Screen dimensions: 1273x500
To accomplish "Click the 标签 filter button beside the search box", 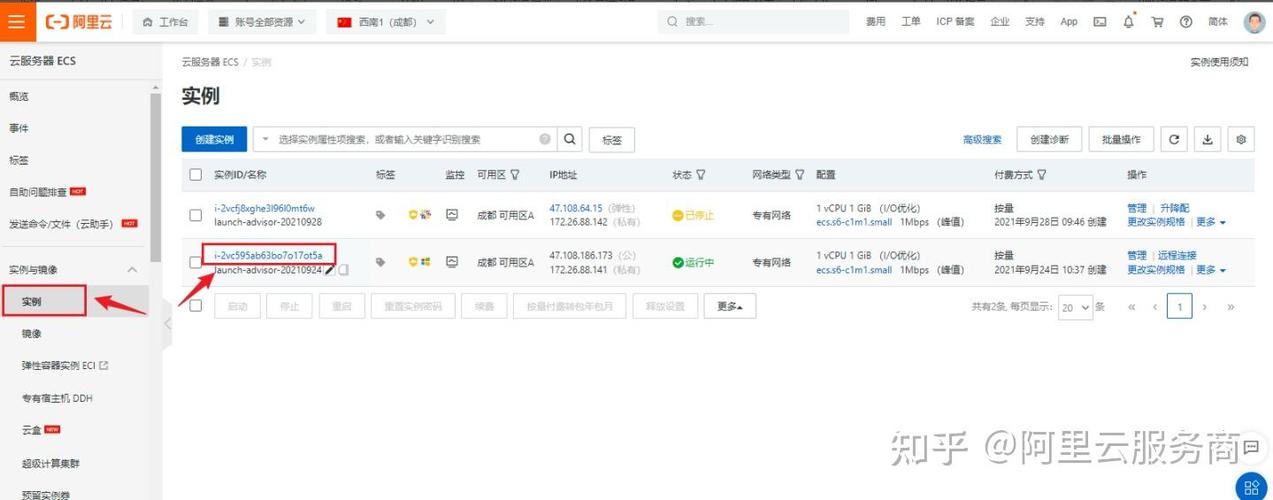I will (x=612, y=140).
